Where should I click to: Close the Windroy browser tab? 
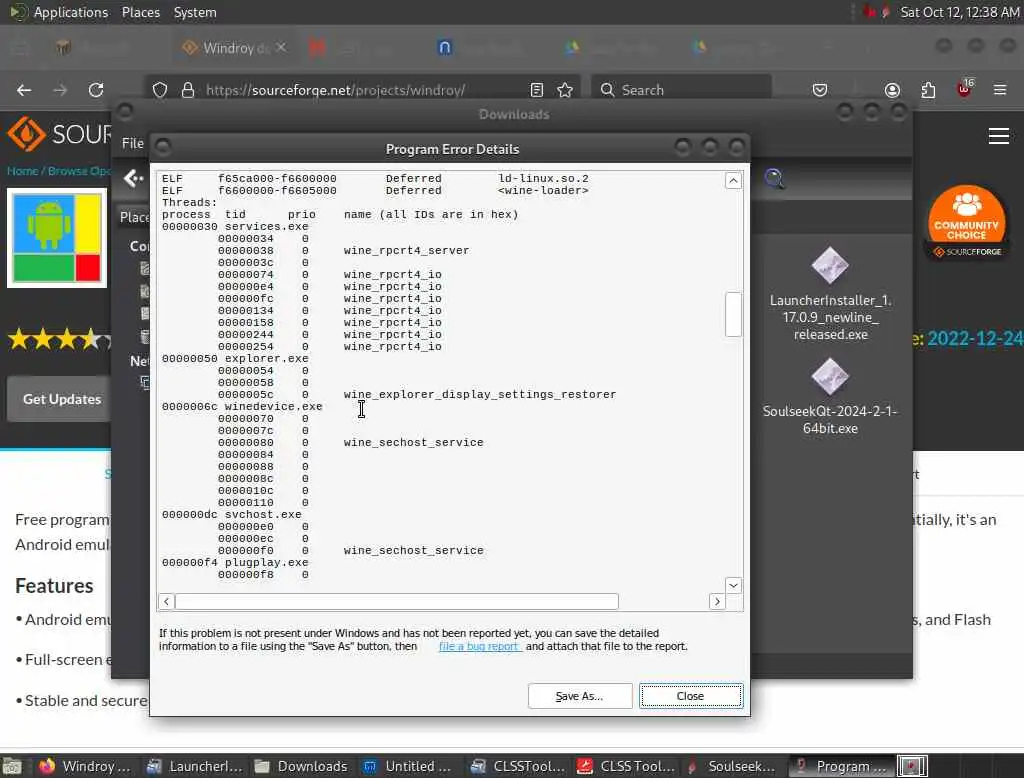point(281,48)
